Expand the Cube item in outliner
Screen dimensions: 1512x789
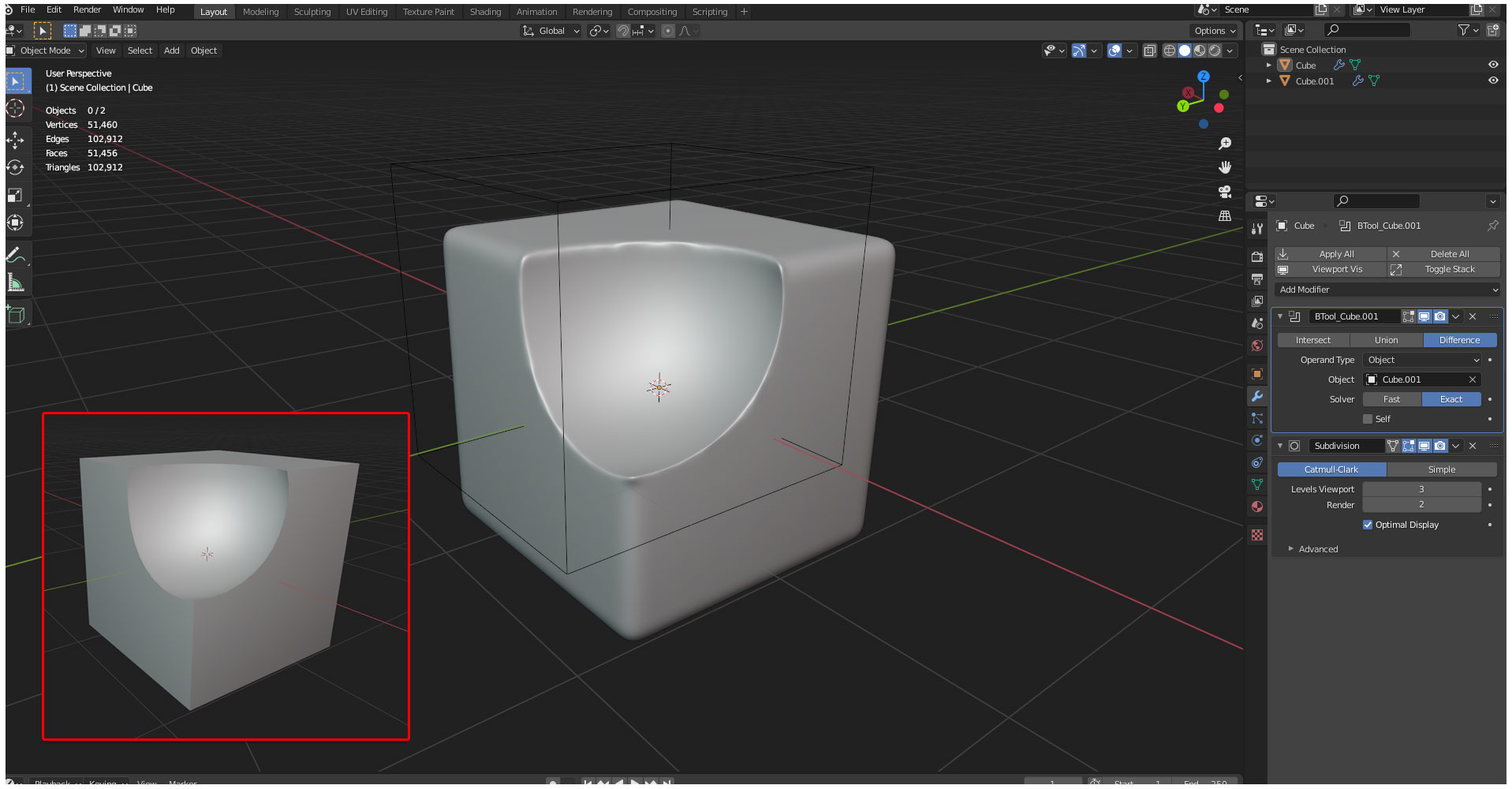pos(1268,65)
